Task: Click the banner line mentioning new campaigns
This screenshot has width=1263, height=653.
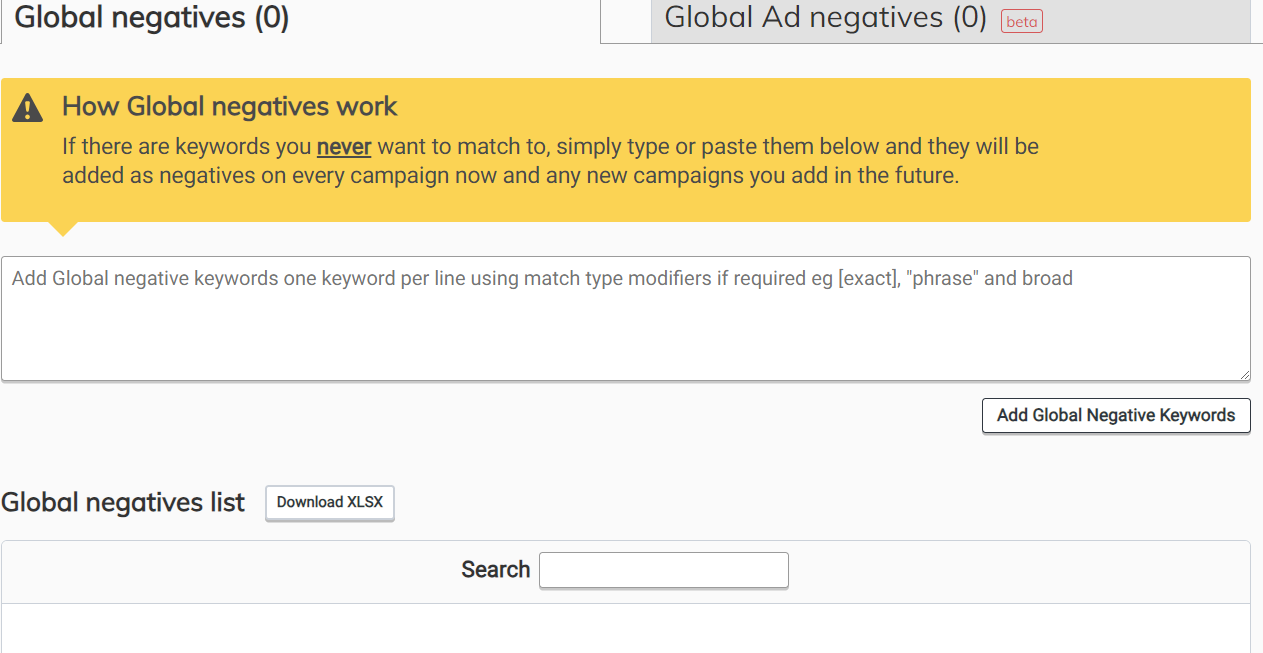Action: (510, 176)
